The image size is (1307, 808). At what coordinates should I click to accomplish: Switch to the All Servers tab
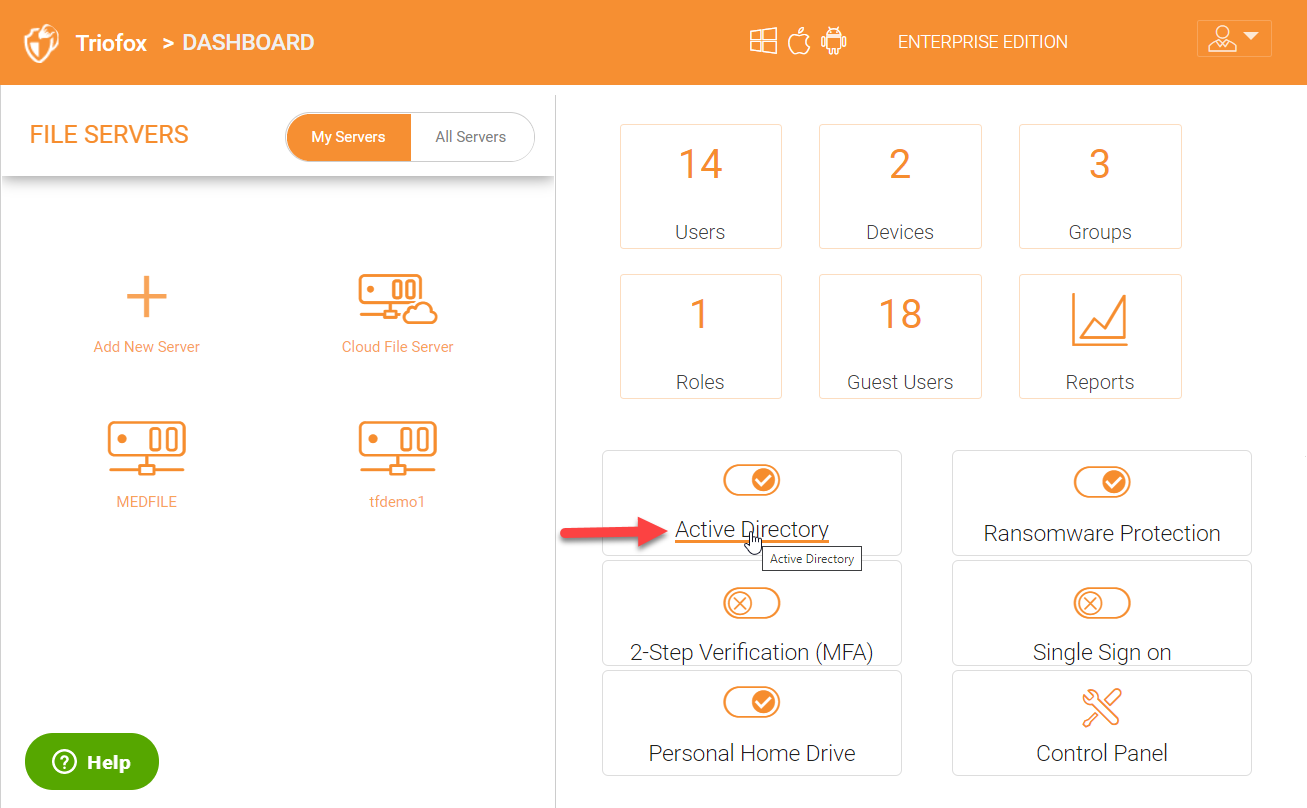[471, 137]
